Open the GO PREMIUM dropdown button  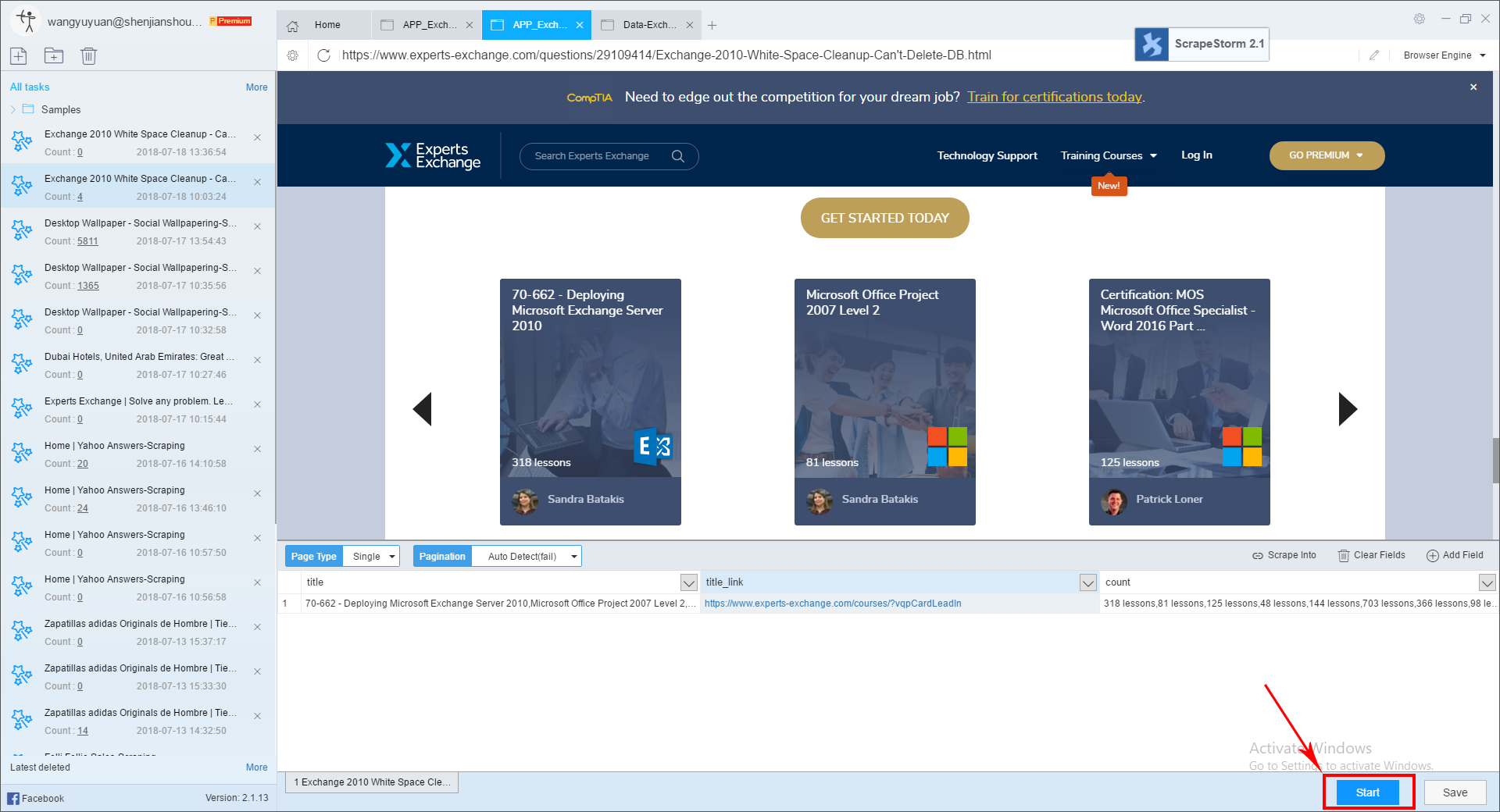(1327, 155)
